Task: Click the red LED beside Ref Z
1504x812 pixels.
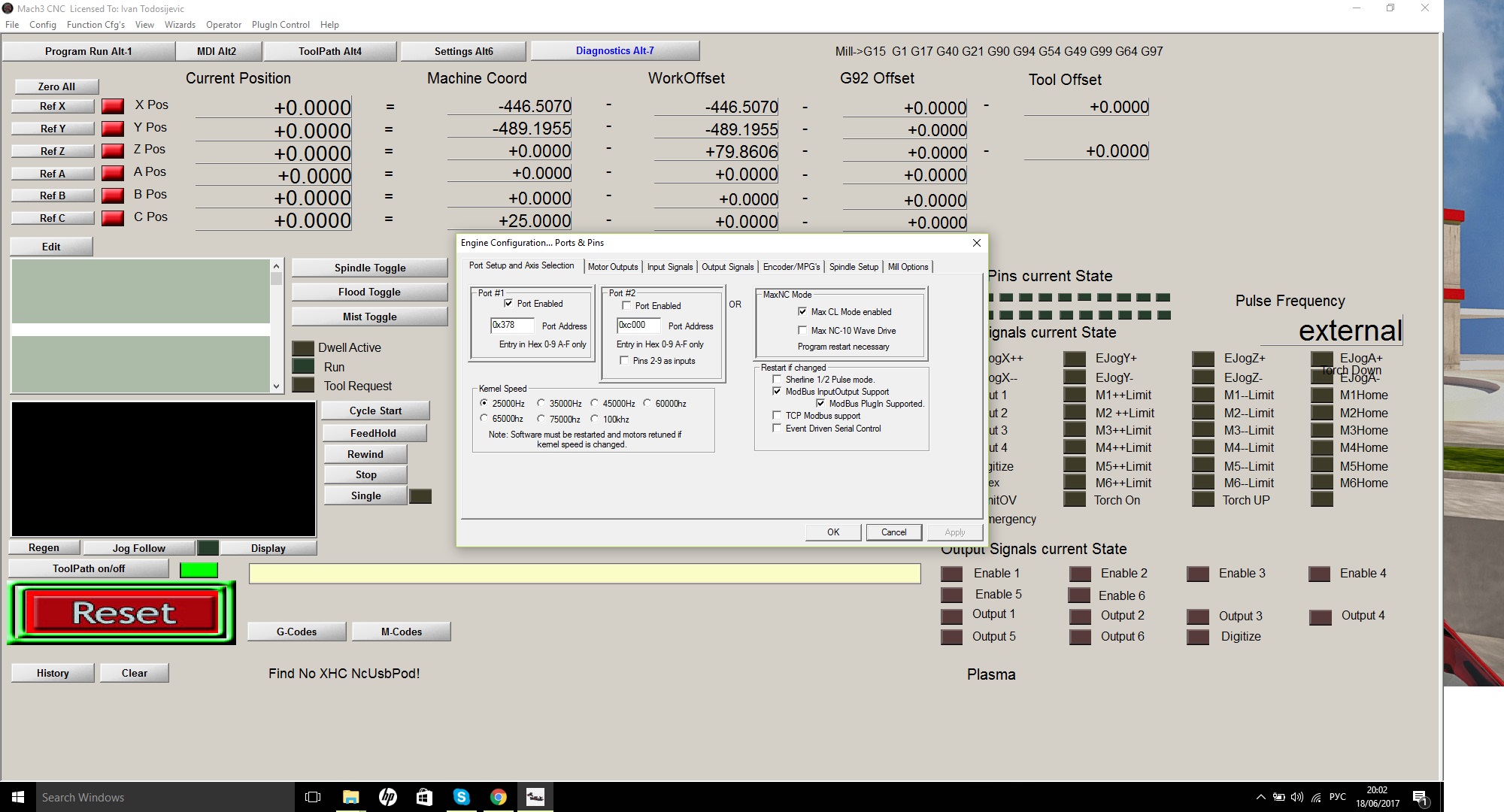Action: 113,150
